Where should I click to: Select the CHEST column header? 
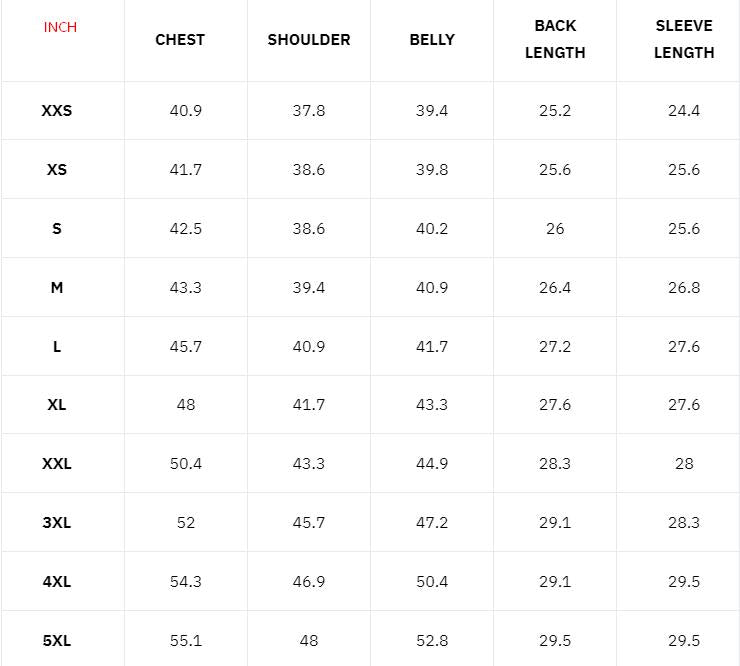(x=180, y=40)
